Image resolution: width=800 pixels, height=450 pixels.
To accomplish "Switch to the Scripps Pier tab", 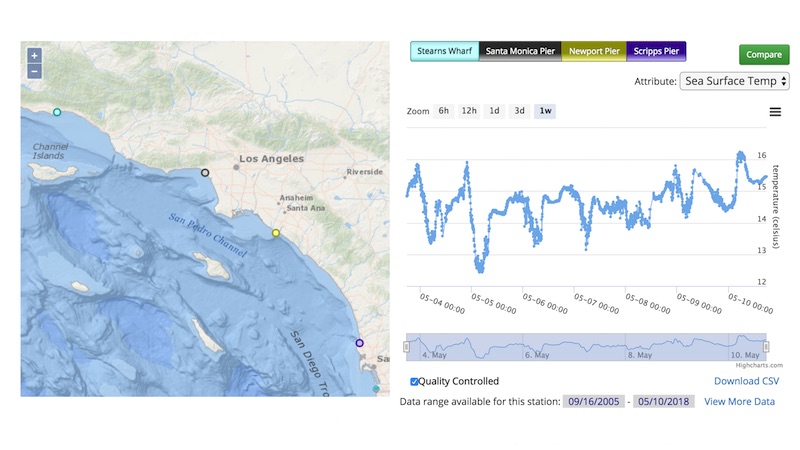I will pos(656,51).
